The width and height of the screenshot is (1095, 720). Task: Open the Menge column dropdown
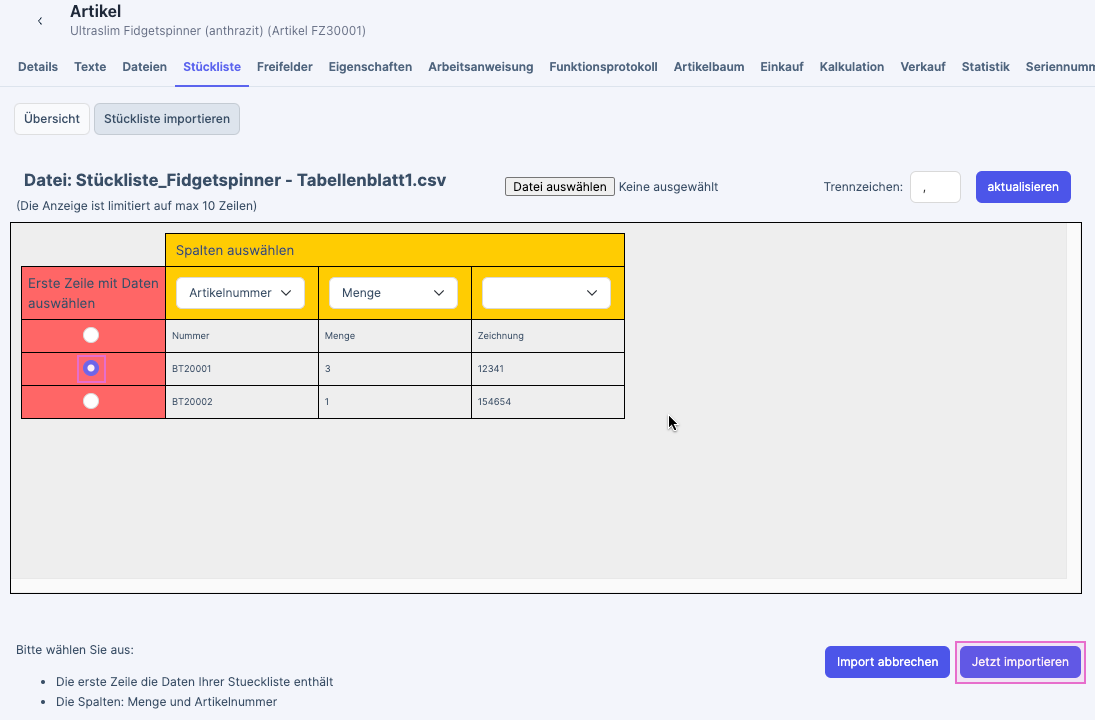[393, 293]
